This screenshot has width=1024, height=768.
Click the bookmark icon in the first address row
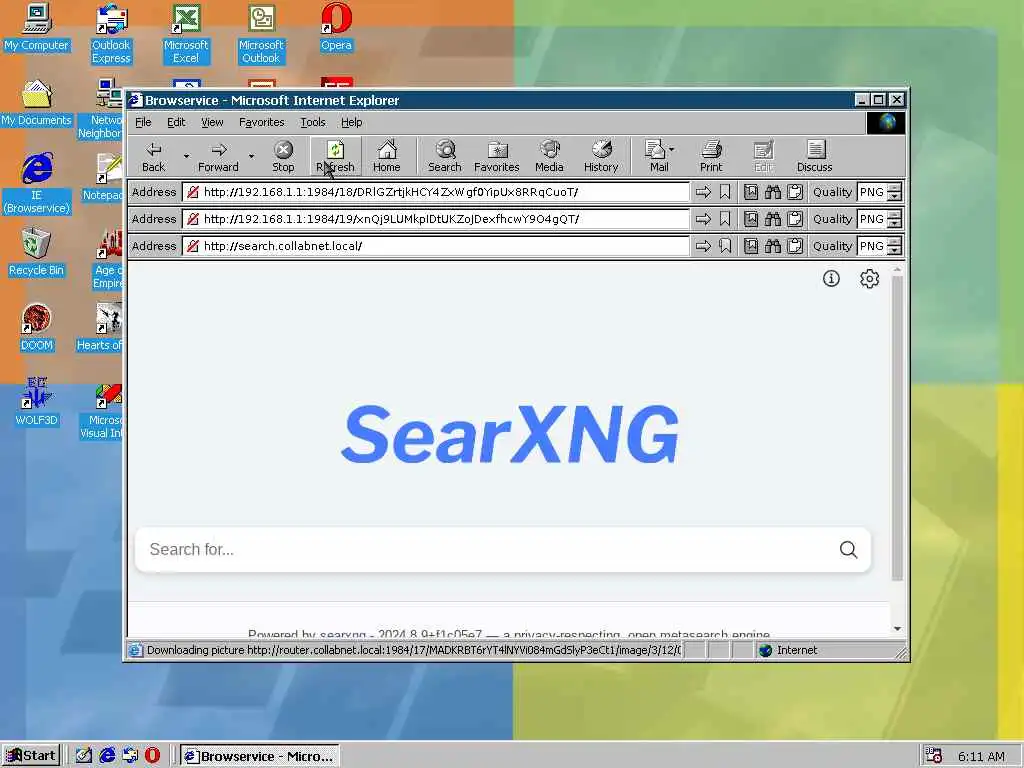725,192
